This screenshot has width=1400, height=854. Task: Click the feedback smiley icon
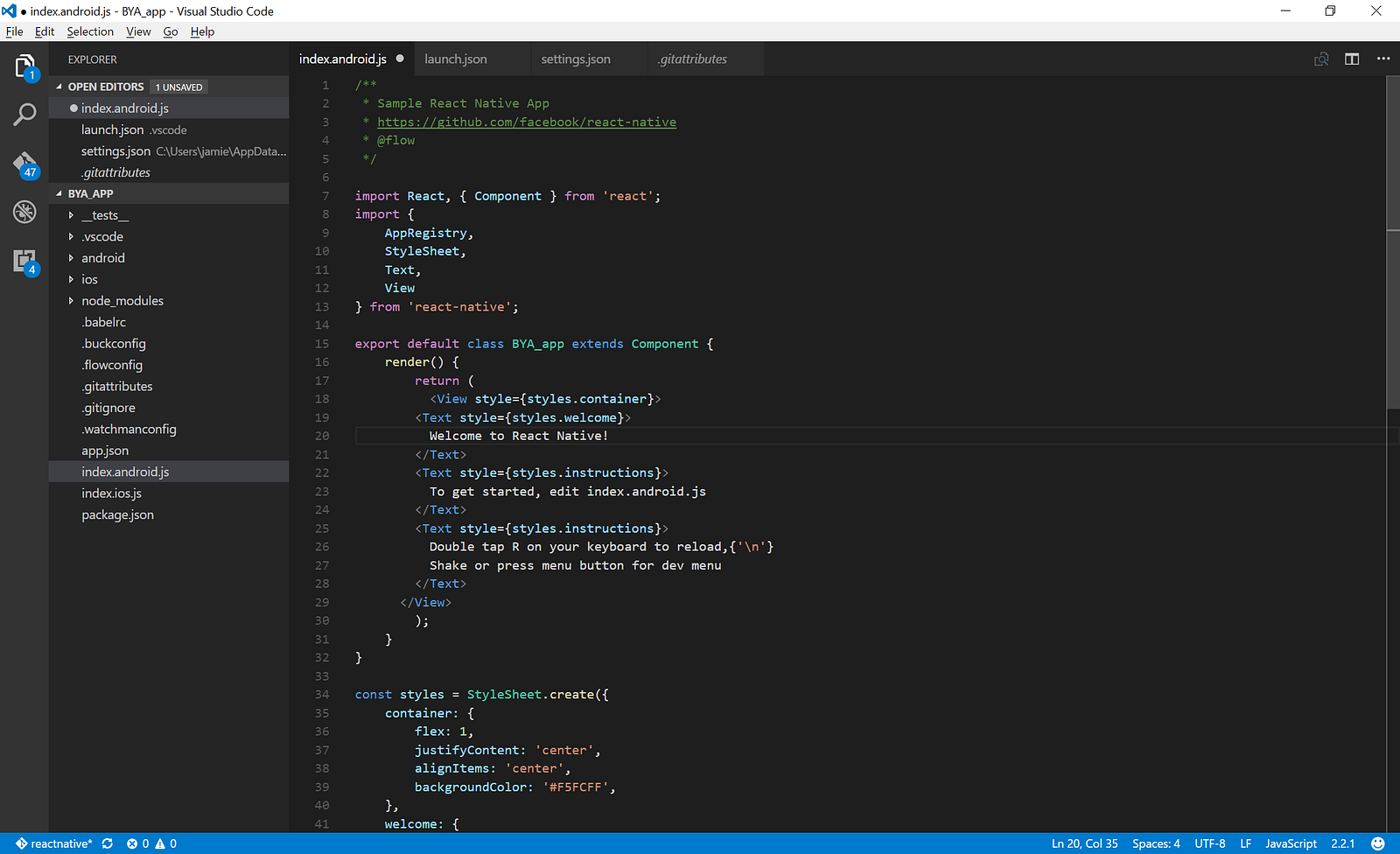(x=1378, y=843)
